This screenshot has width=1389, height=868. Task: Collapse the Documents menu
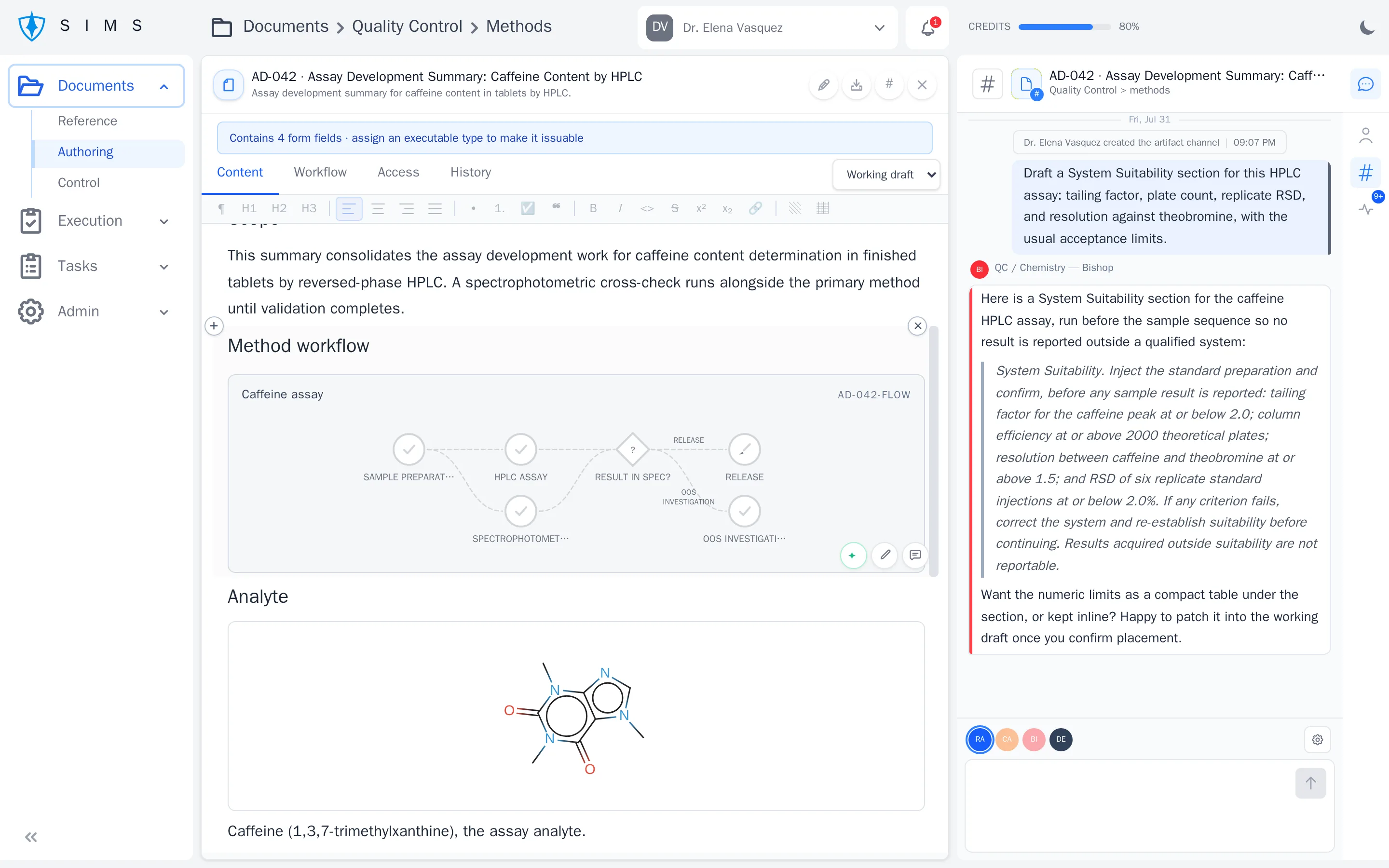point(163,86)
